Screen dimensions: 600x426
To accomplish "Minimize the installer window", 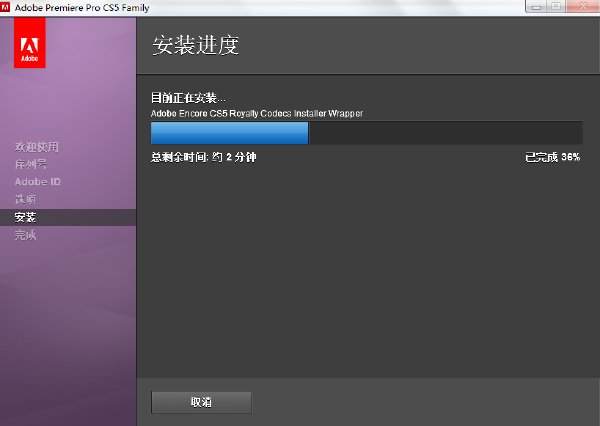I will (536, 7).
